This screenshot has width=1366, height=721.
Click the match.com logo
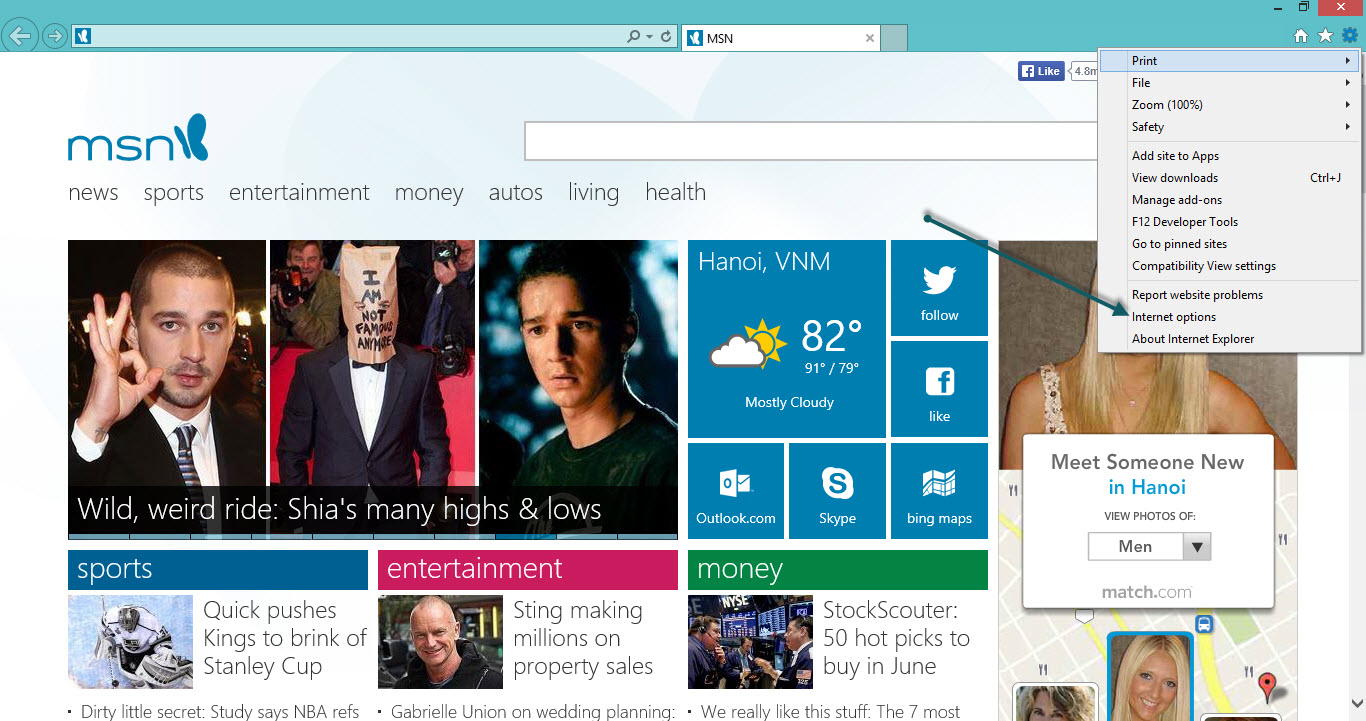(x=1147, y=592)
